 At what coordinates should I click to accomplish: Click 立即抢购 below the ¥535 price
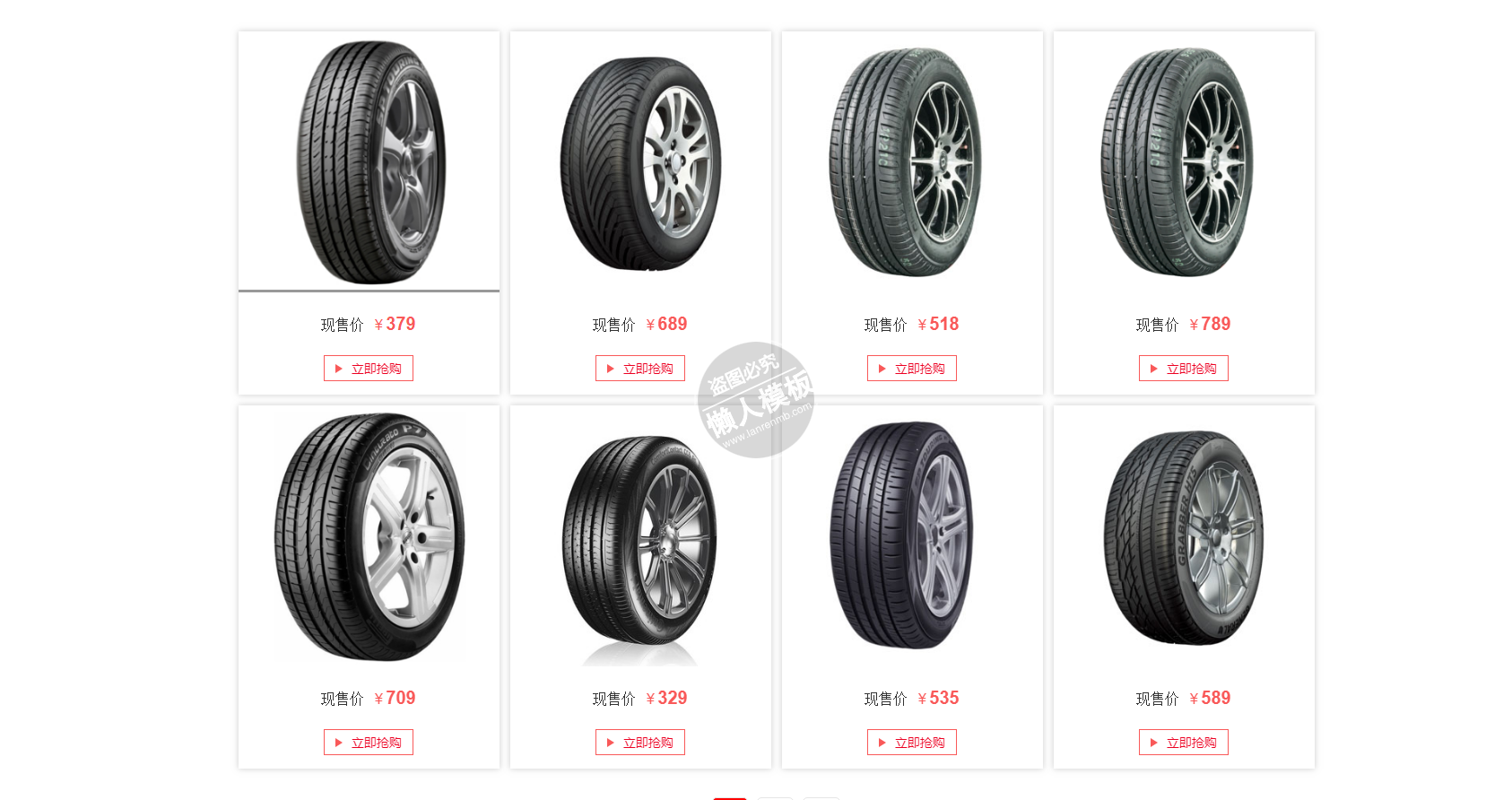[x=912, y=743]
